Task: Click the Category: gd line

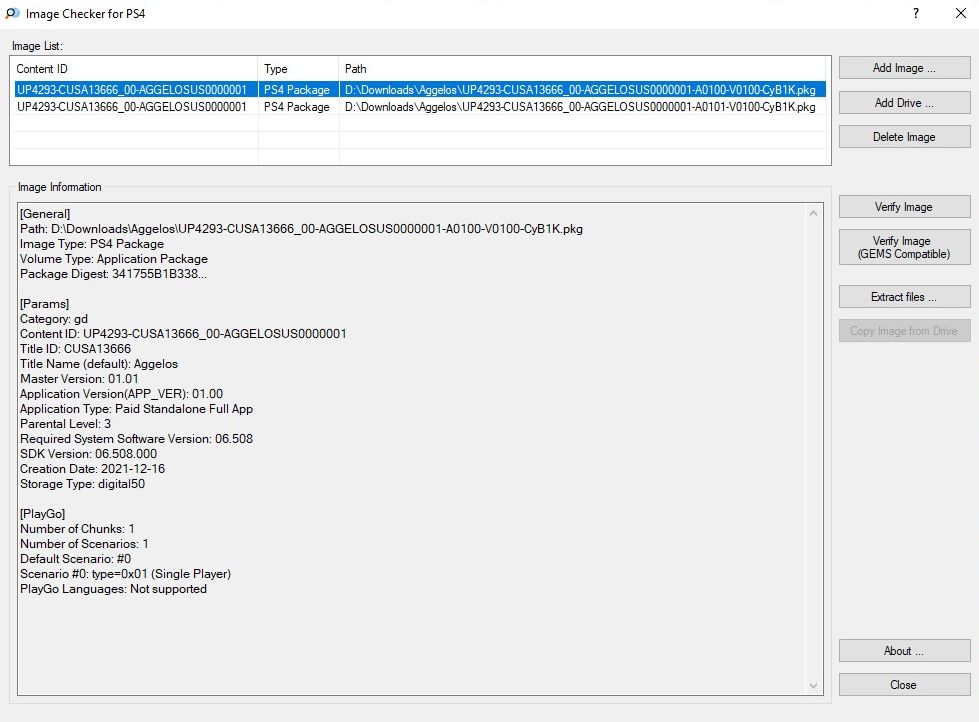Action: point(54,319)
